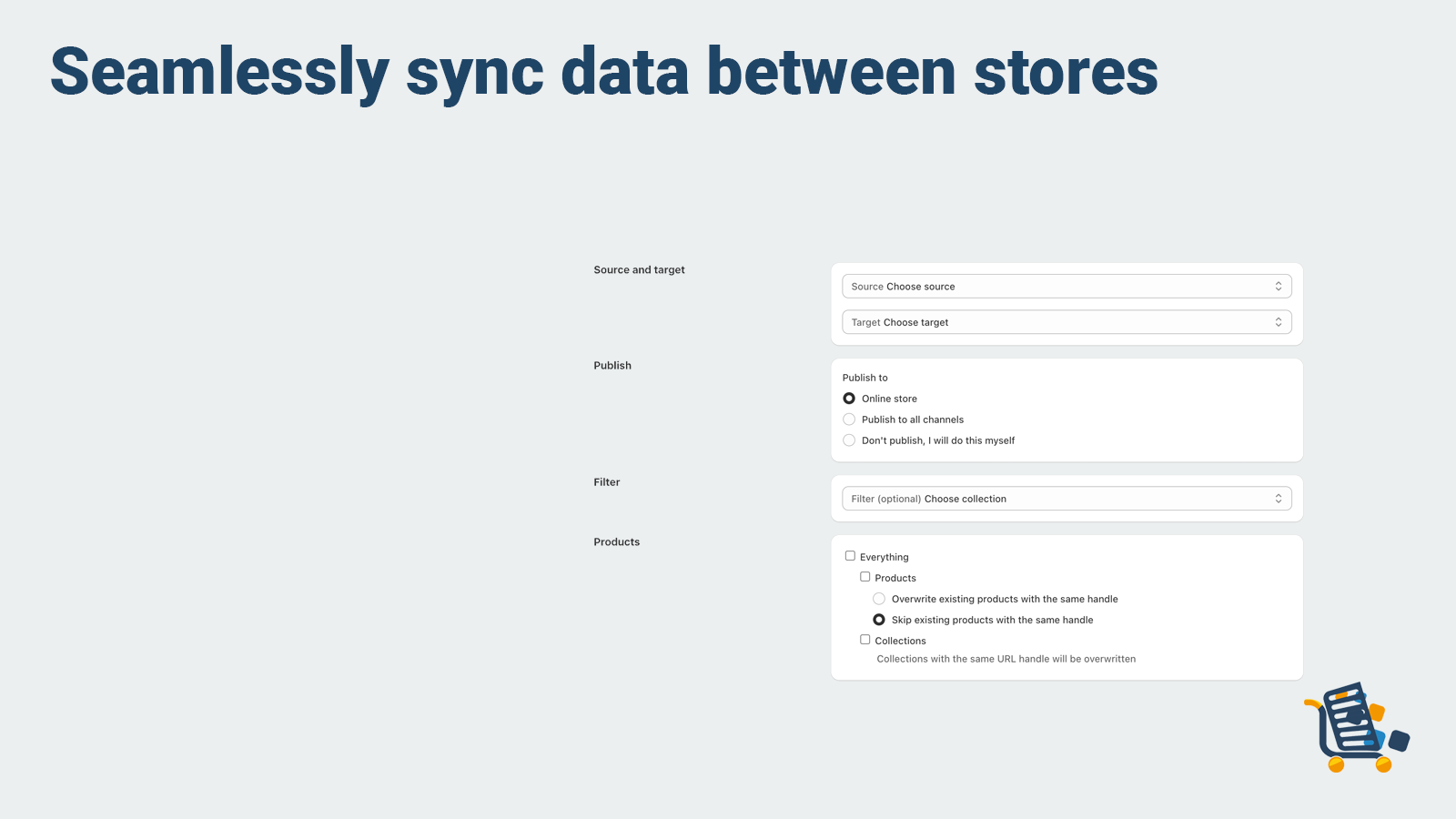Click the "Filter" section label
Screen dimensions: 1456x819
pos(606,481)
